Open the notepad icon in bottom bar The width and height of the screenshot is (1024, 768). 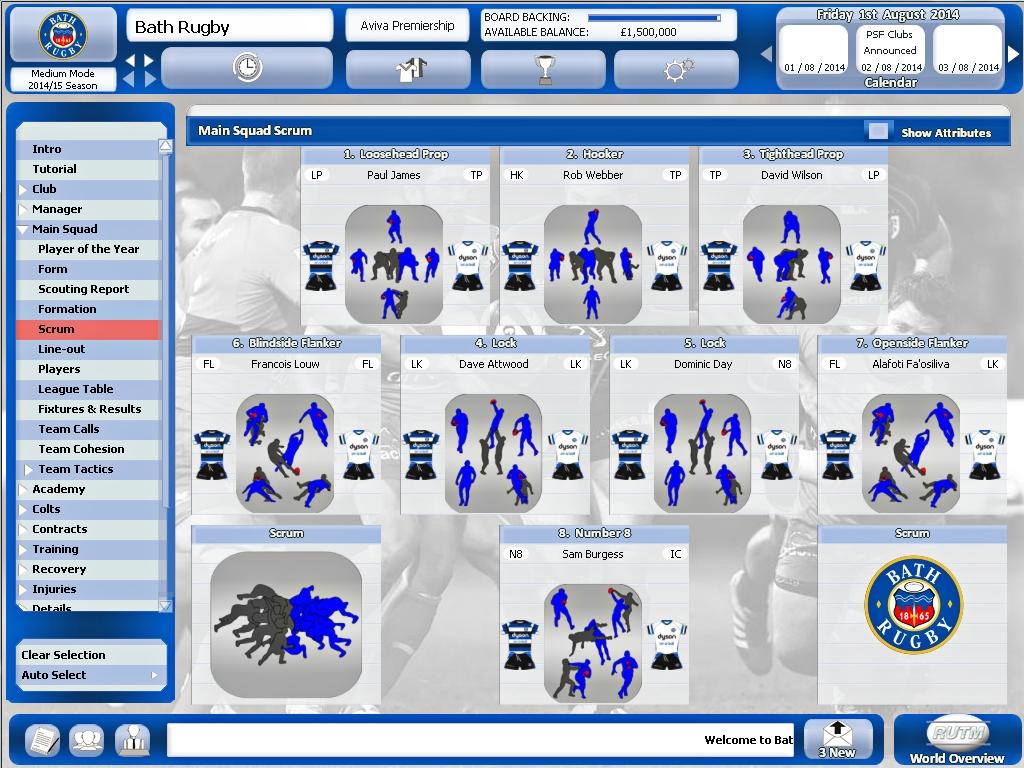[x=43, y=739]
